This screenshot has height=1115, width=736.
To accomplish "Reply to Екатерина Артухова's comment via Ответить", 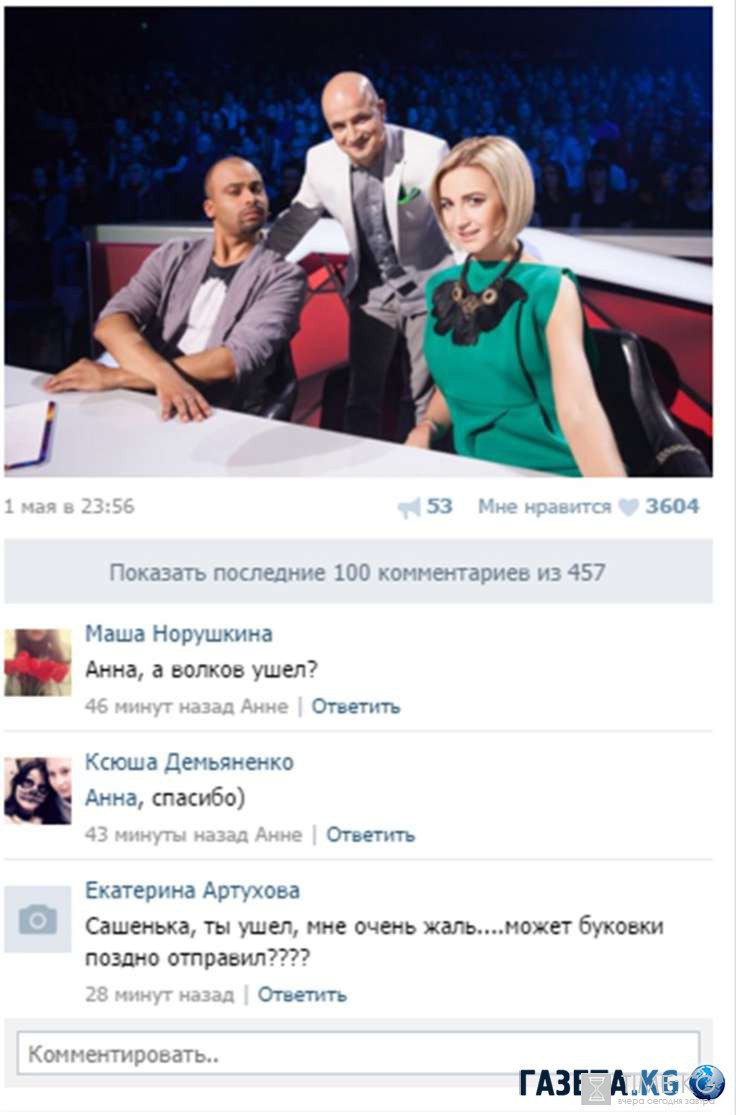I will tap(302, 995).
